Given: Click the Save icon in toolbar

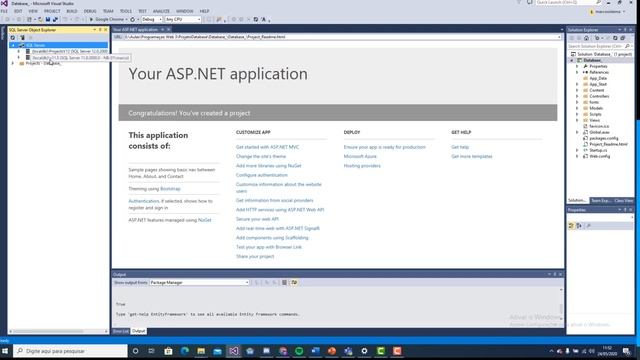Looking at the screenshot, I should (x=48, y=19).
